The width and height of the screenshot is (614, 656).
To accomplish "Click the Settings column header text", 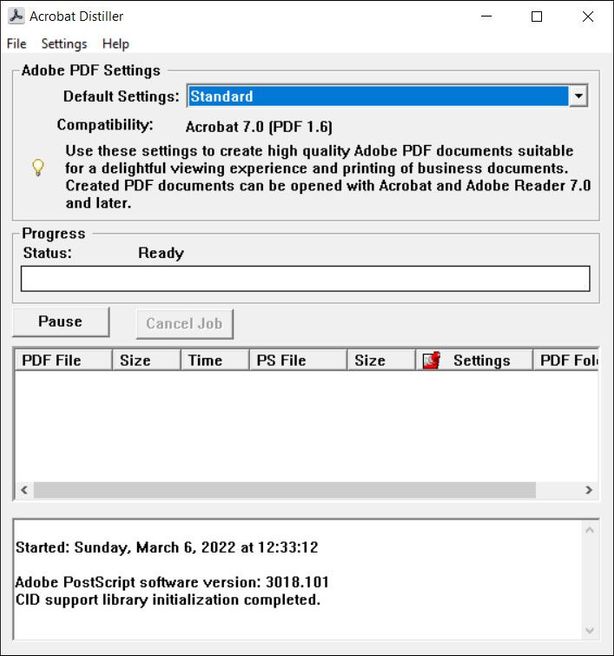I will 482,360.
